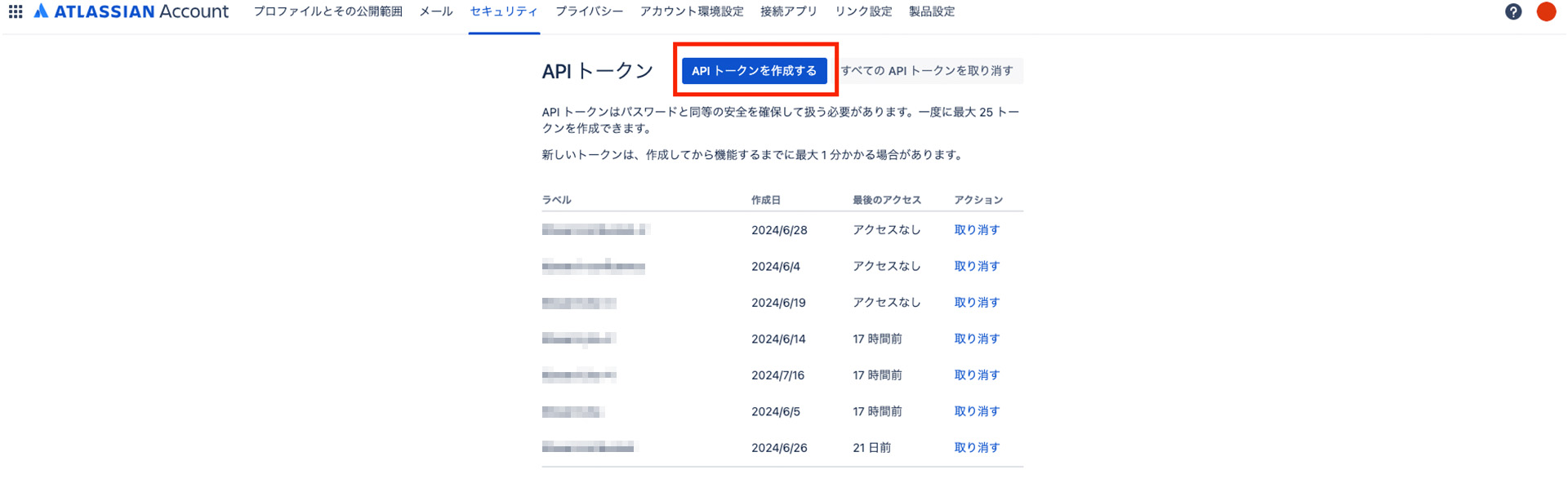The height and width of the screenshot is (492, 1568).
Task: Open the メール tab
Action: 436,11
